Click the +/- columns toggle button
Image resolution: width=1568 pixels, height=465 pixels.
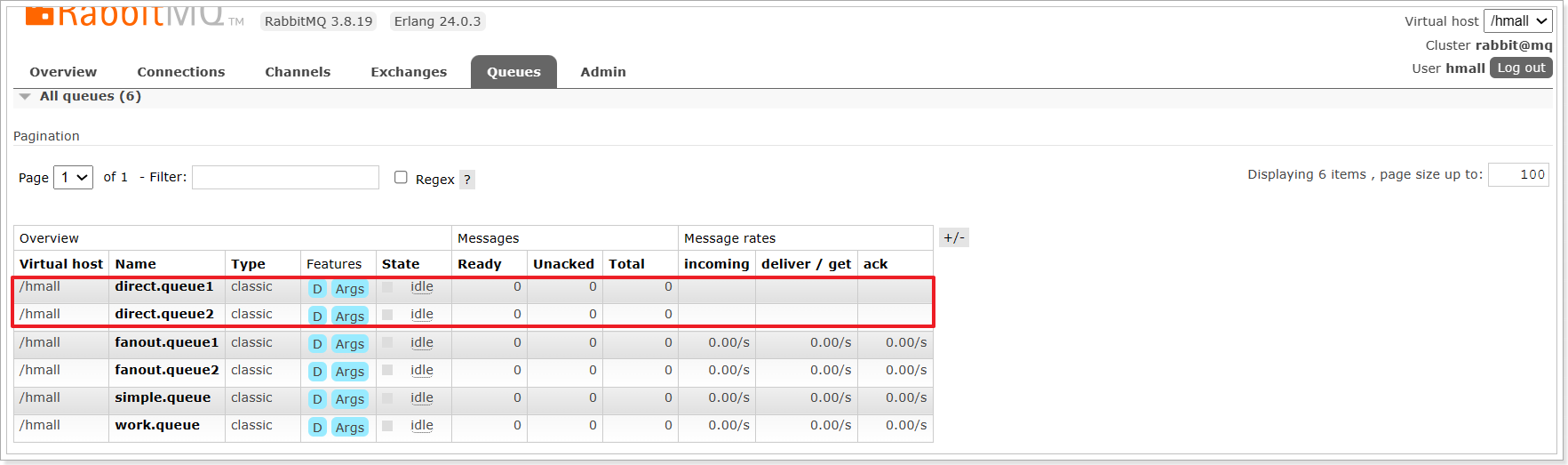click(954, 237)
